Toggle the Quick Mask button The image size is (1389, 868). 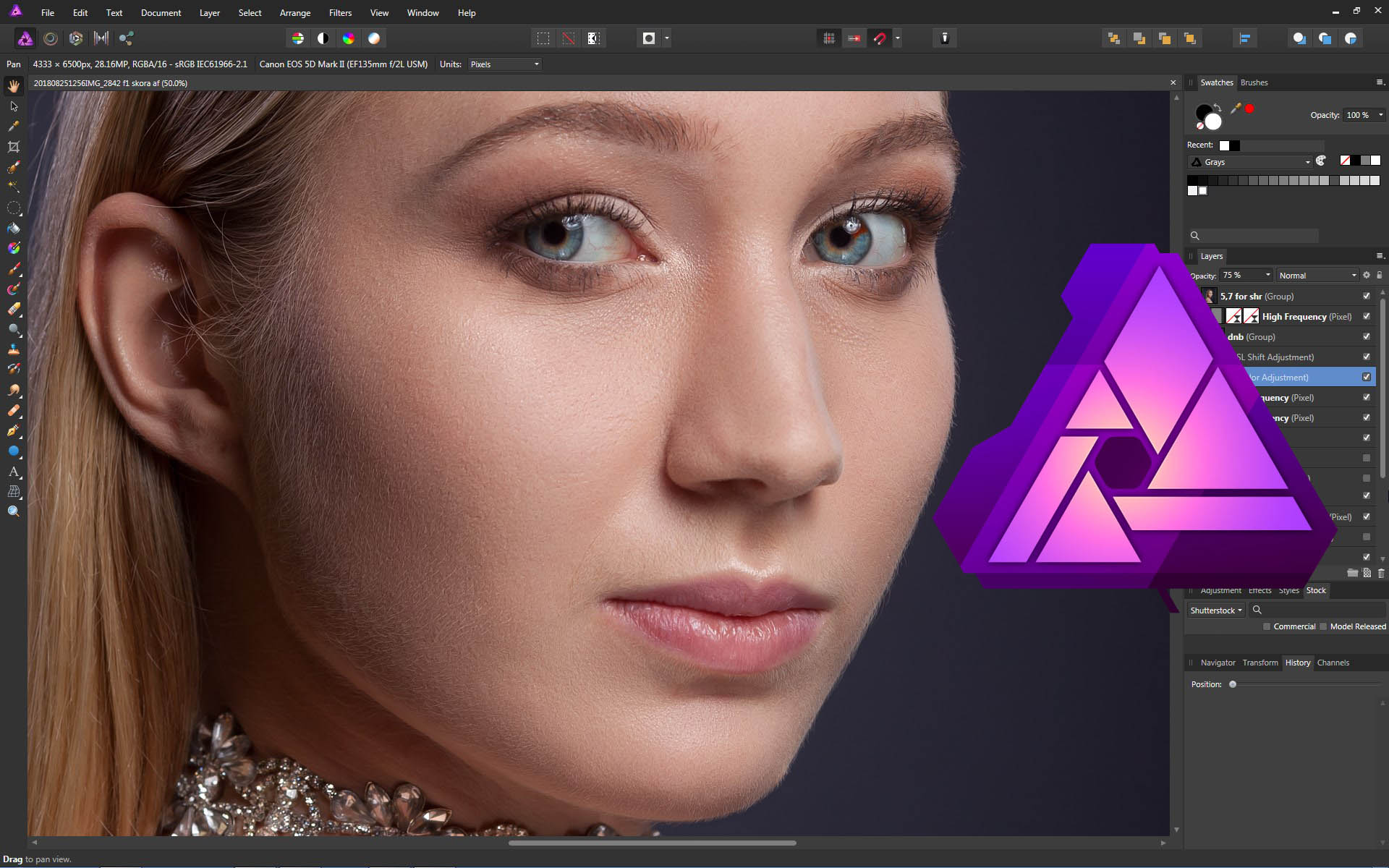click(649, 38)
